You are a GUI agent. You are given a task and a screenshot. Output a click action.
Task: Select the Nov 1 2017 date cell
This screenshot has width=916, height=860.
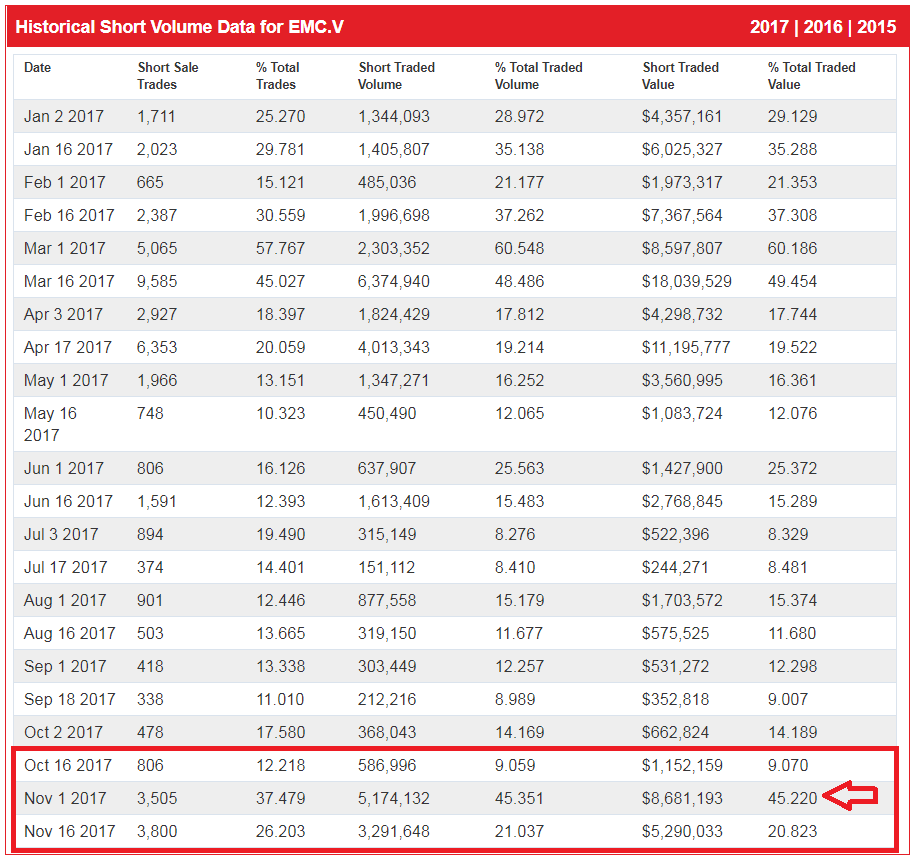pyautogui.click(x=65, y=799)
